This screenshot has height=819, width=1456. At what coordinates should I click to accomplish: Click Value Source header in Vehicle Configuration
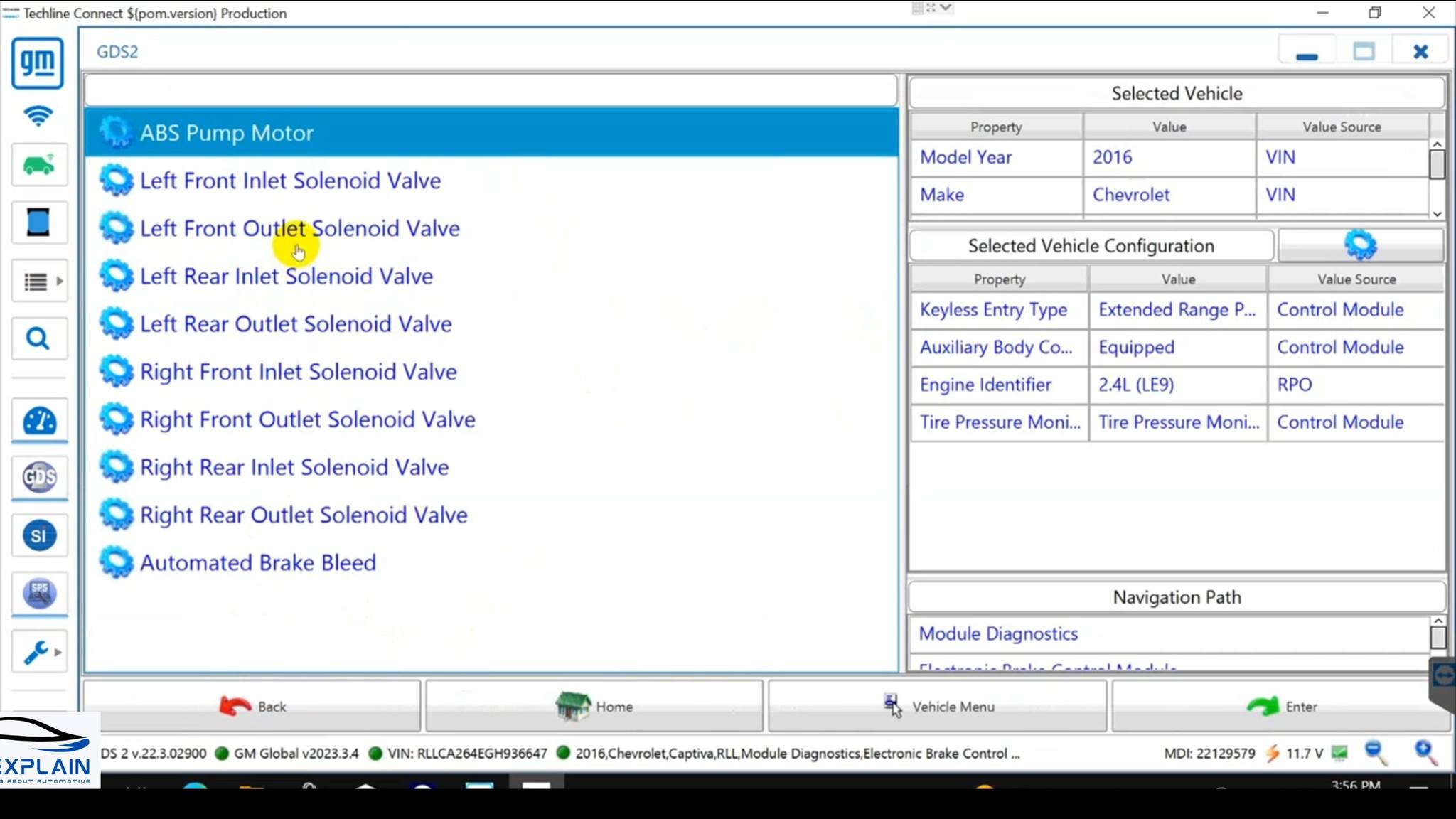coord(1356,279)
